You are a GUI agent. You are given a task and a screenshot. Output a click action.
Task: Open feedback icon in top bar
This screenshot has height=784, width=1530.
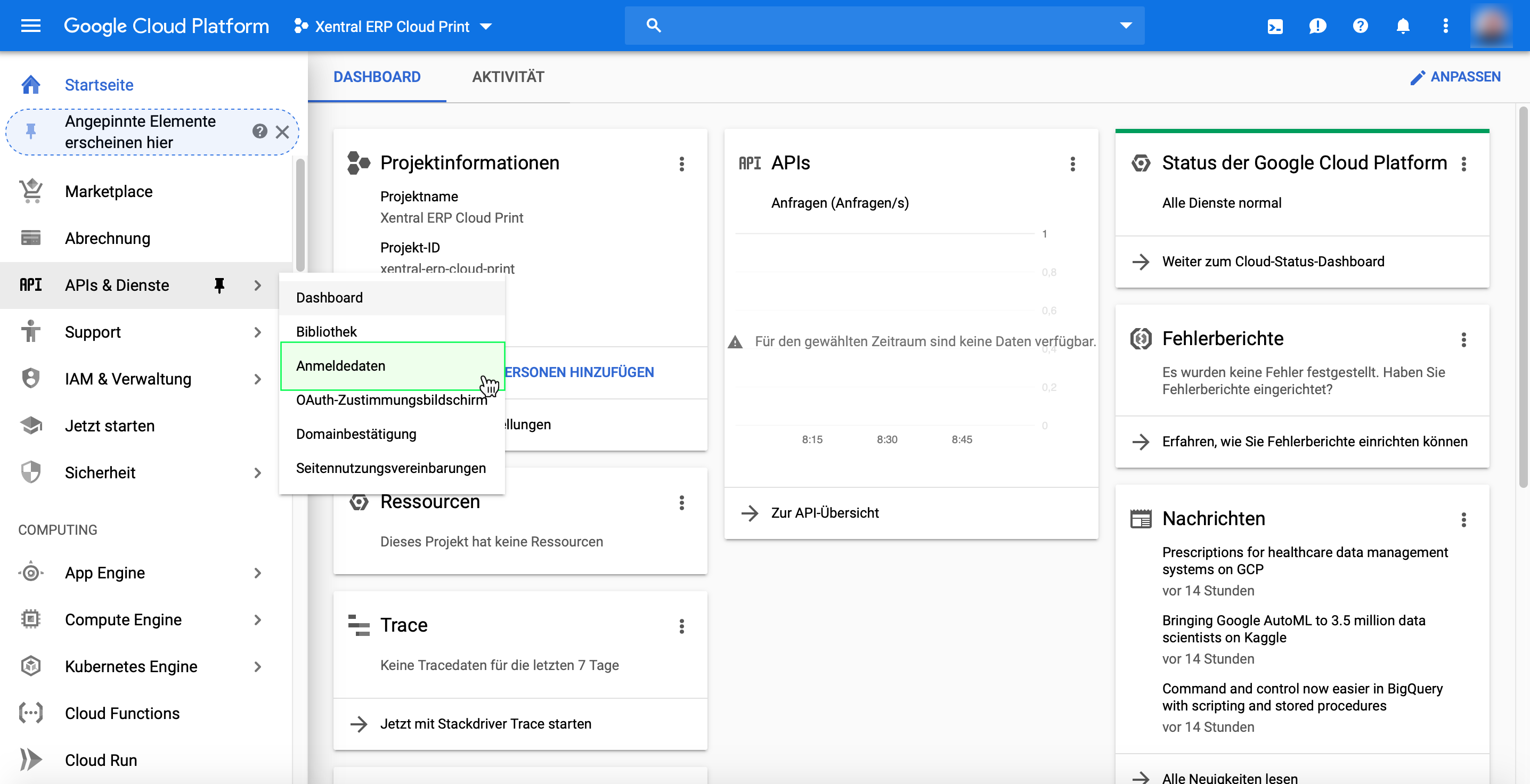(1317, 26)
